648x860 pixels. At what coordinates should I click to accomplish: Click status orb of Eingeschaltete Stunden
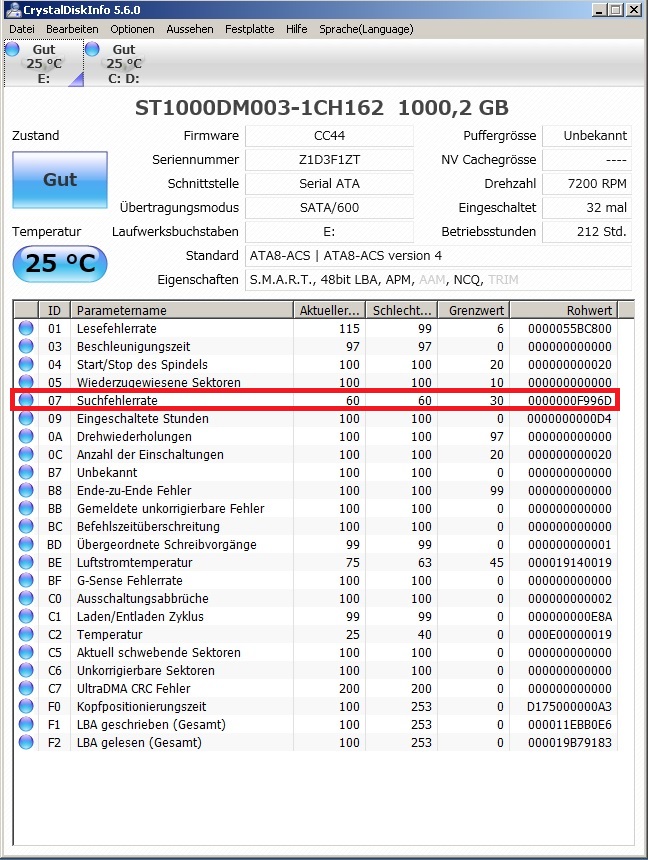(x=26, y=418)
